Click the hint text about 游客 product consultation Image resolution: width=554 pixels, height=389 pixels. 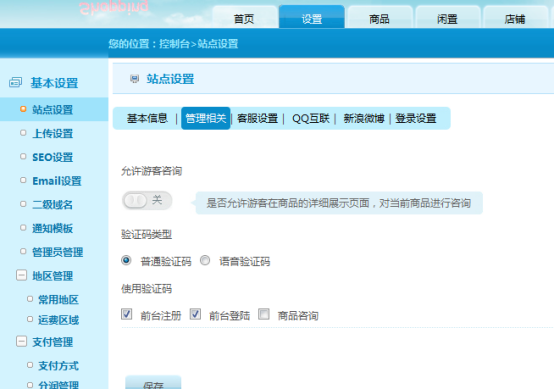338,203
